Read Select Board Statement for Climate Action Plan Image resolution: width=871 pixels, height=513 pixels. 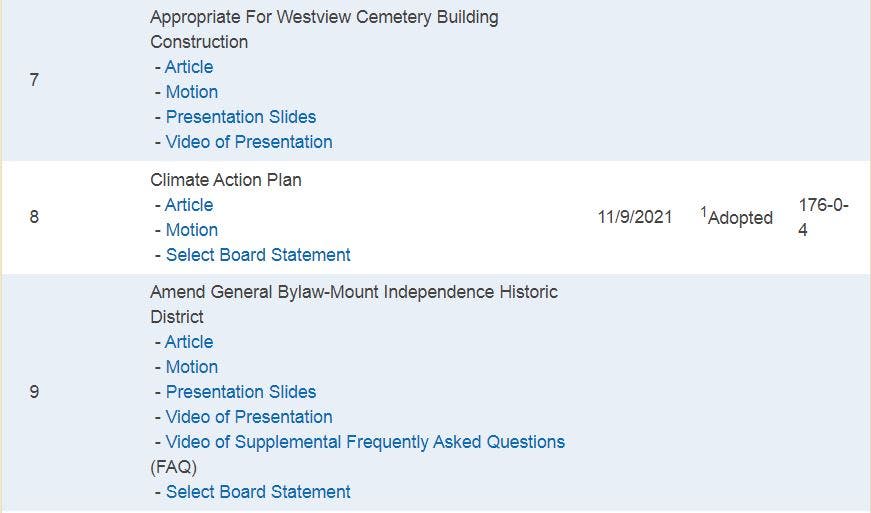pyautogui.click(x=258, y=255)
